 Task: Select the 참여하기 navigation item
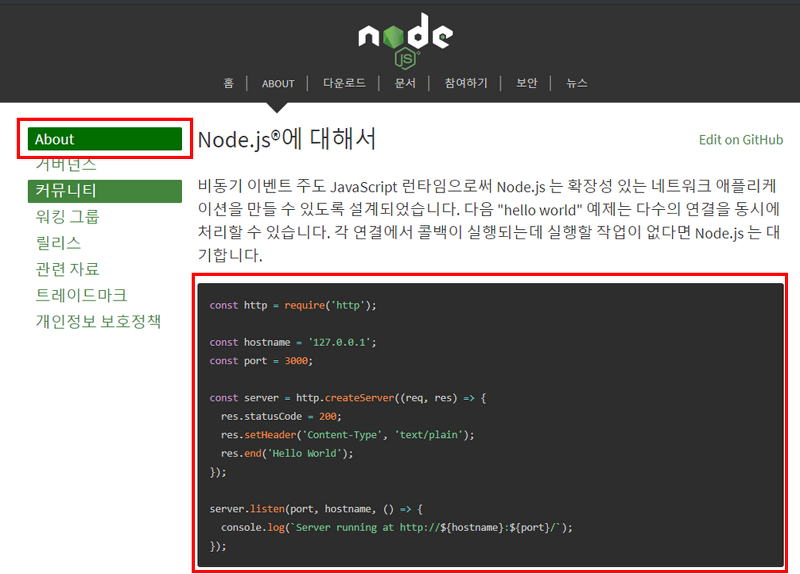coord(466,83)
